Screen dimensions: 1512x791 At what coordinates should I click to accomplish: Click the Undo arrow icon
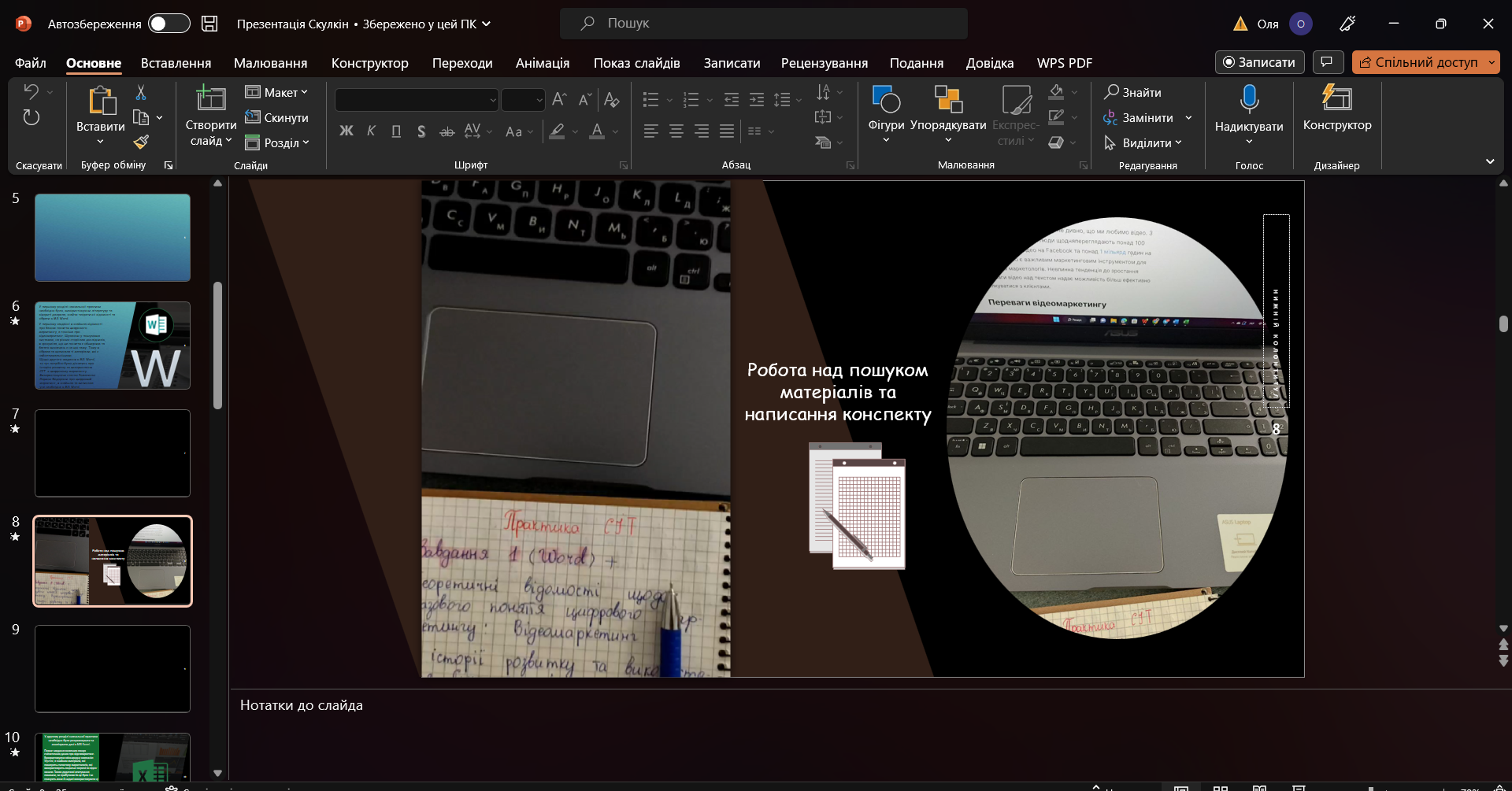(x=31, y=92)
